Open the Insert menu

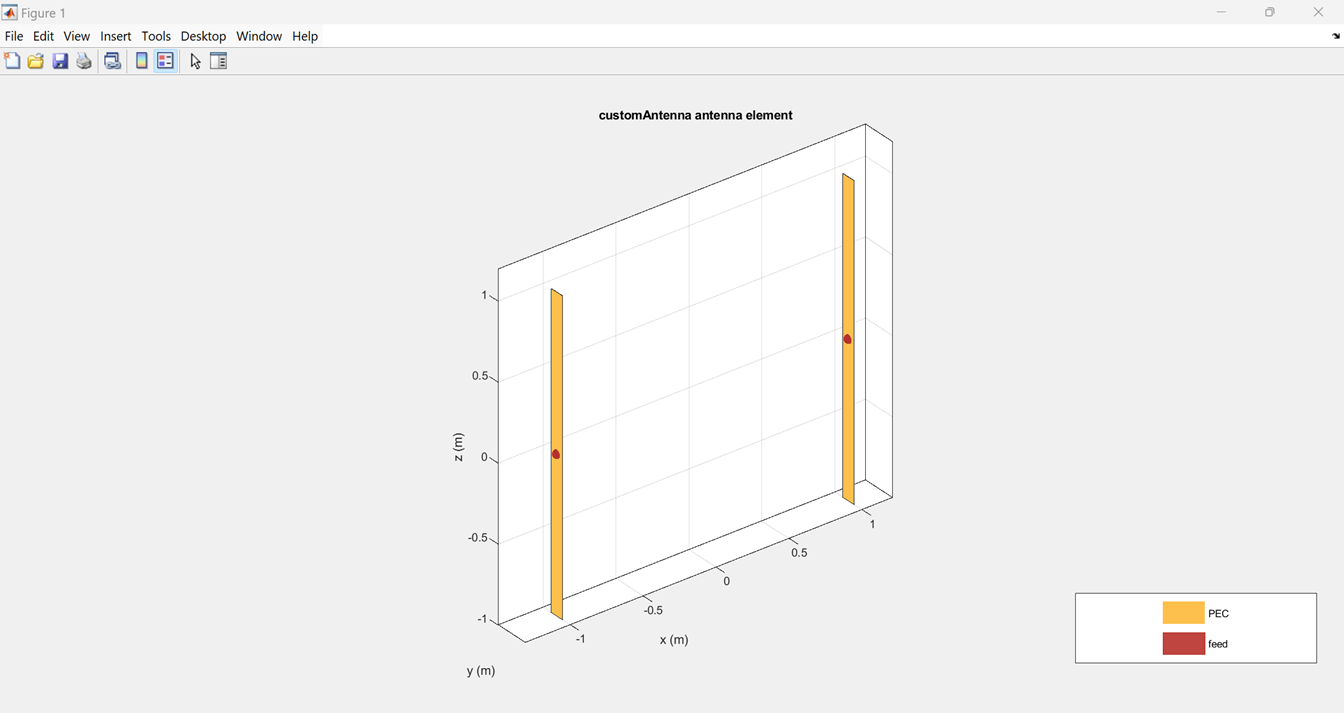tap(116, 36)
